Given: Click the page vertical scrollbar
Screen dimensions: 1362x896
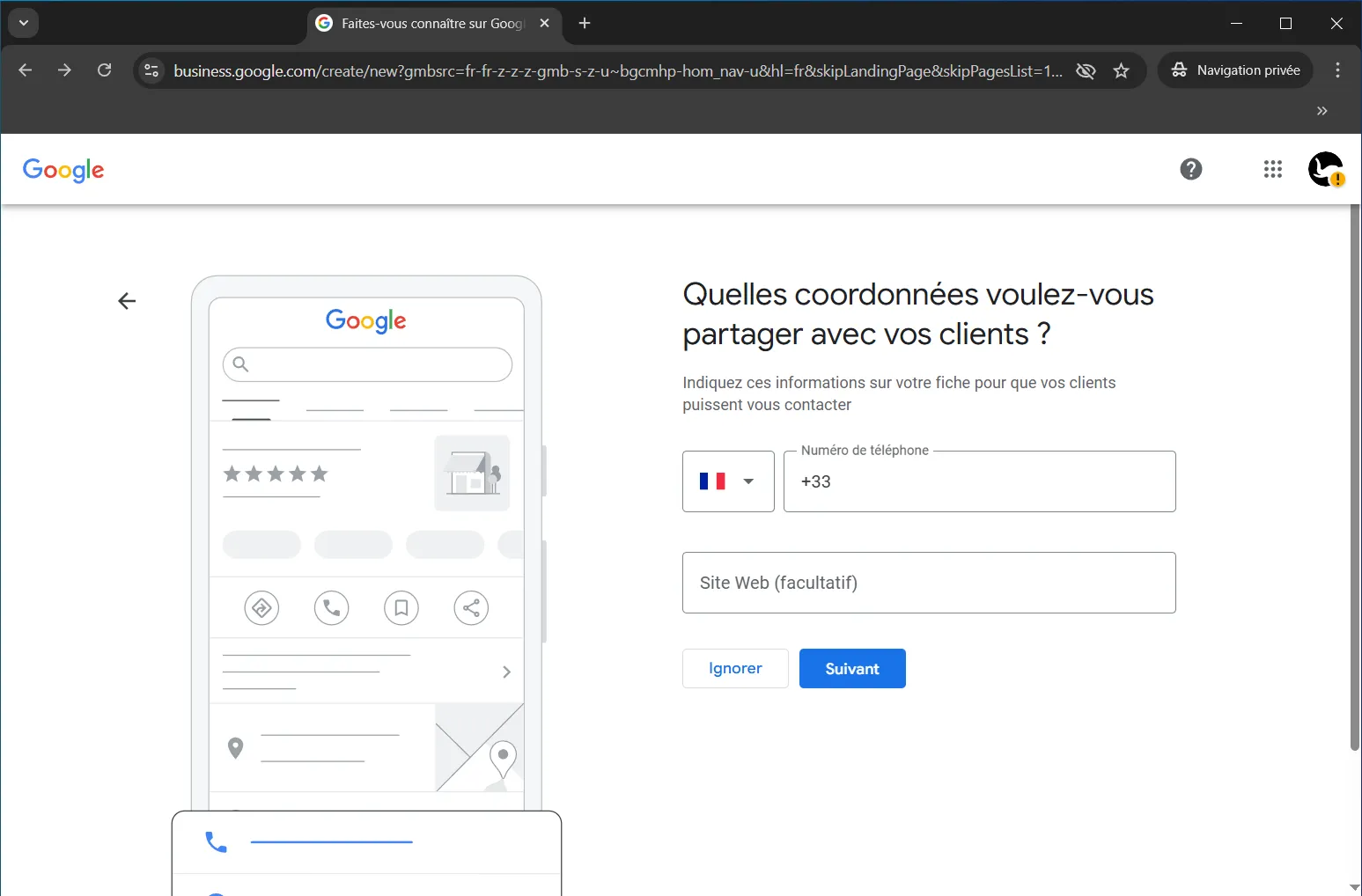Looking at the screenshot, I should tap(1354, 475).
